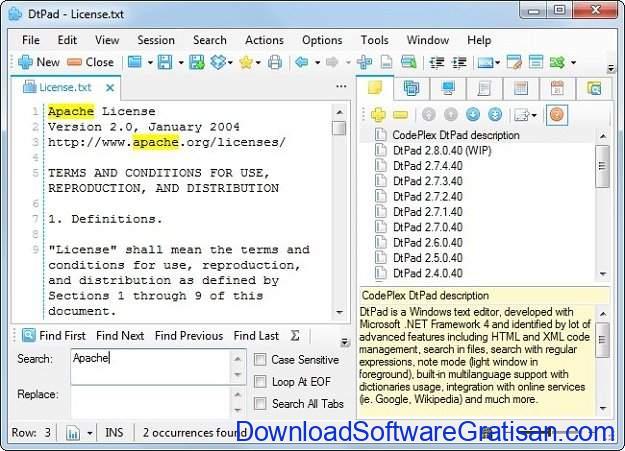The height and width of the screenshot is (451, 625).
Task: Click the New button
Action: 39,62
